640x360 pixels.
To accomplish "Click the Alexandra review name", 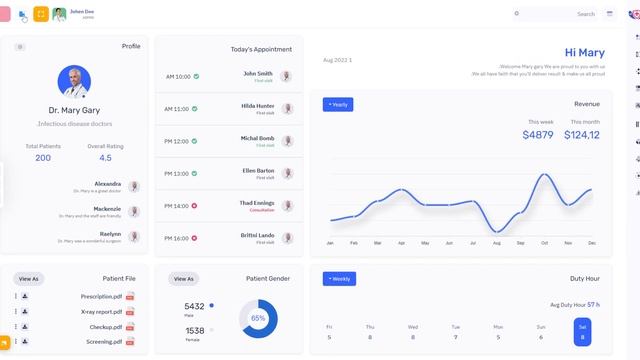I will click(108, 184).
